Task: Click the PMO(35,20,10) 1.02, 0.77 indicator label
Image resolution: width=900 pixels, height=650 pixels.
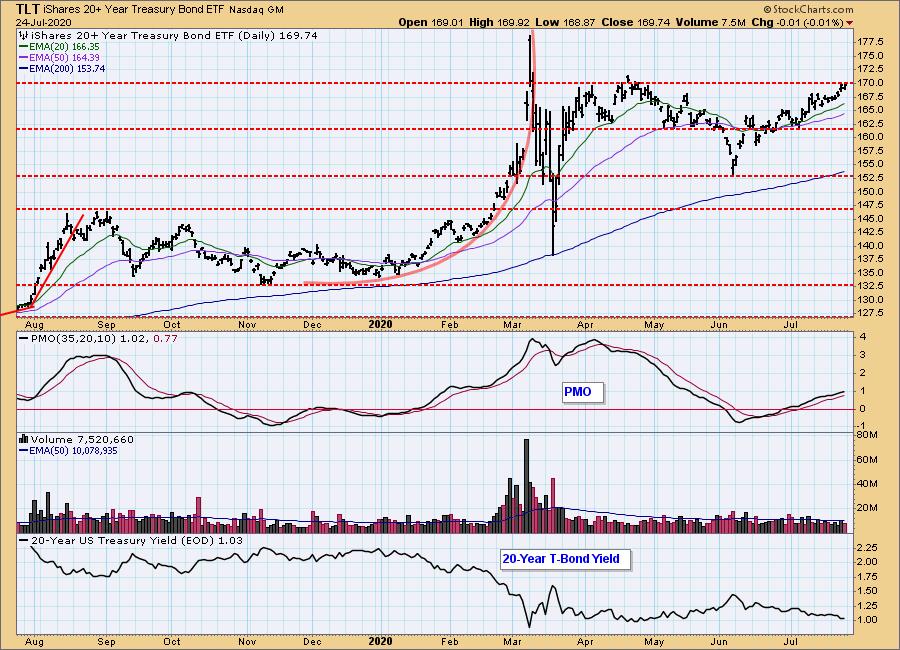Action: (104, 339)
